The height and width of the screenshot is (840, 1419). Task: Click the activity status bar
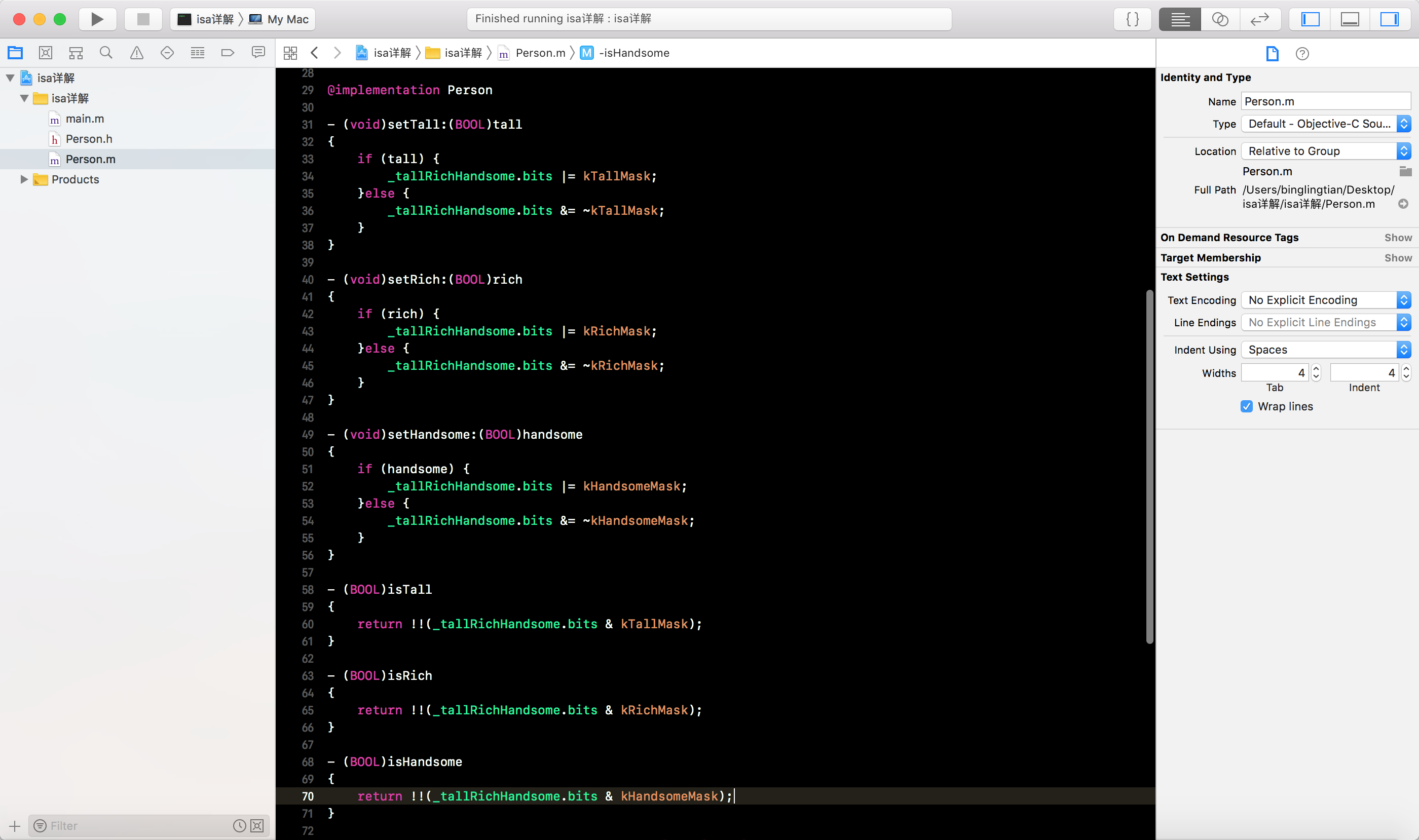coord(709,19)
